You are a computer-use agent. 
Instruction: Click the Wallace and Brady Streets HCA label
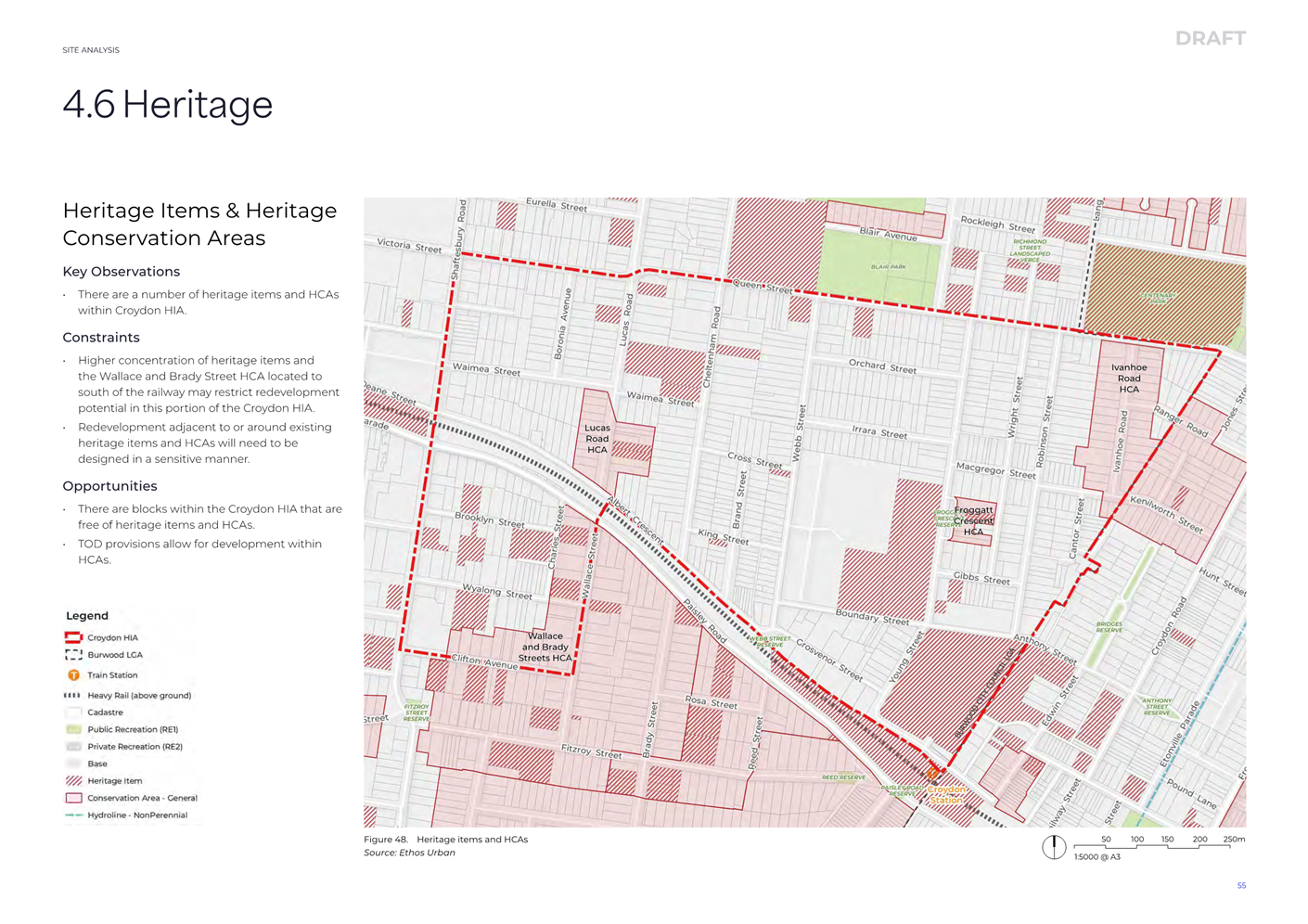point(545,647)
